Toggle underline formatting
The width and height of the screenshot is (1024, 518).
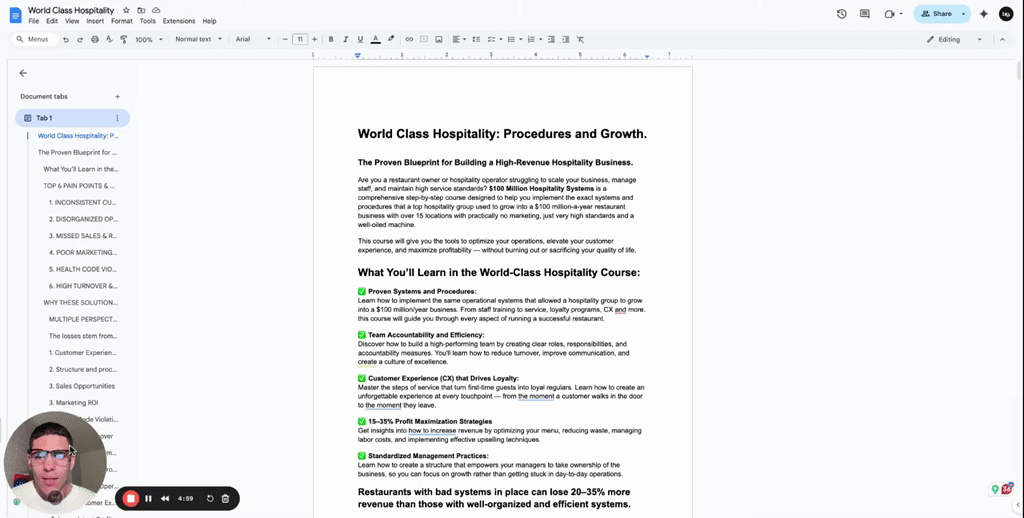coord(360,39)
